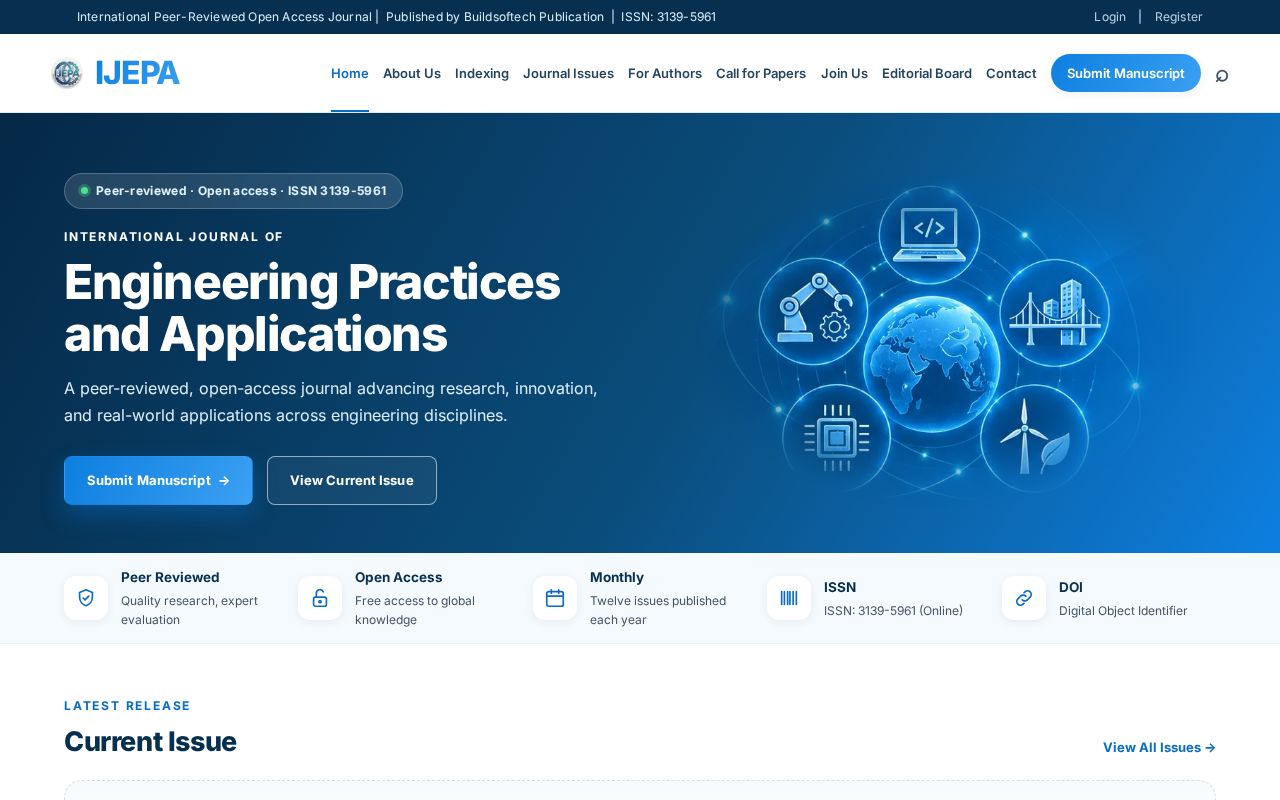Screen dimensions: 1280x800
Task: Click the ISSN barcode icon
Action: point(789,598)
